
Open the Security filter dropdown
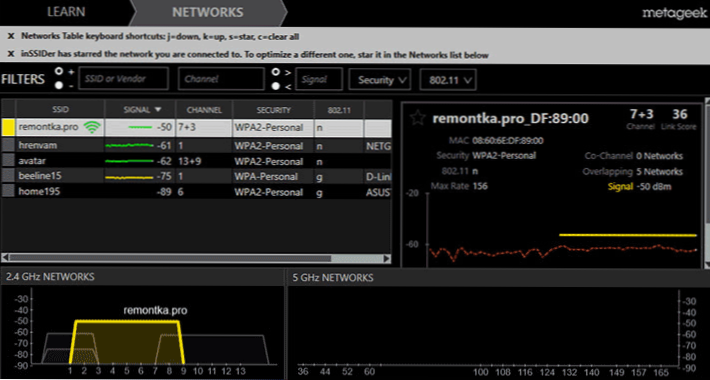(x=379, y=80)
